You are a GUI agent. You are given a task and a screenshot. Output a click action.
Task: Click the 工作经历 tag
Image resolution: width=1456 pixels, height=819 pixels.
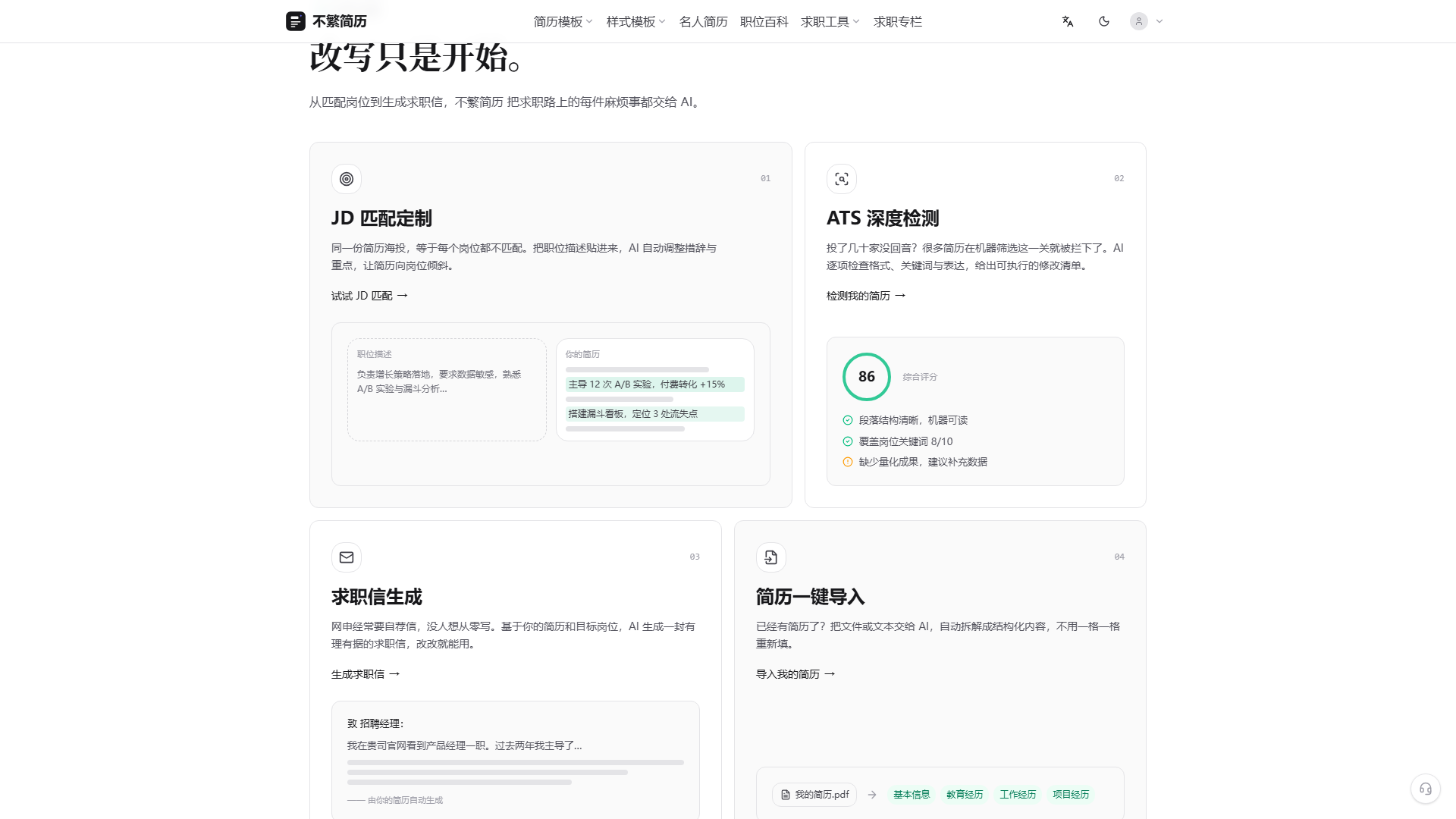1018,795
